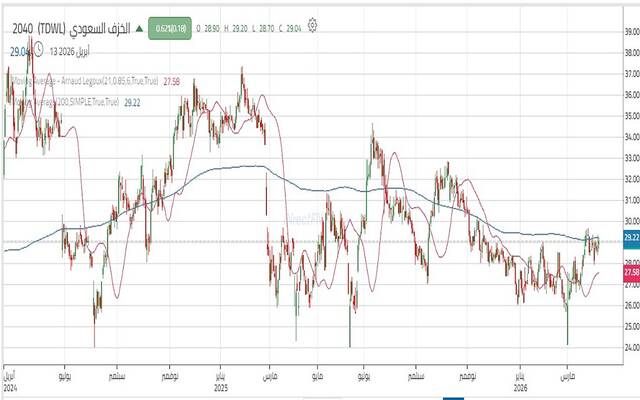Open chart settings gear icon
640x400 pixels.
[313, 24]
